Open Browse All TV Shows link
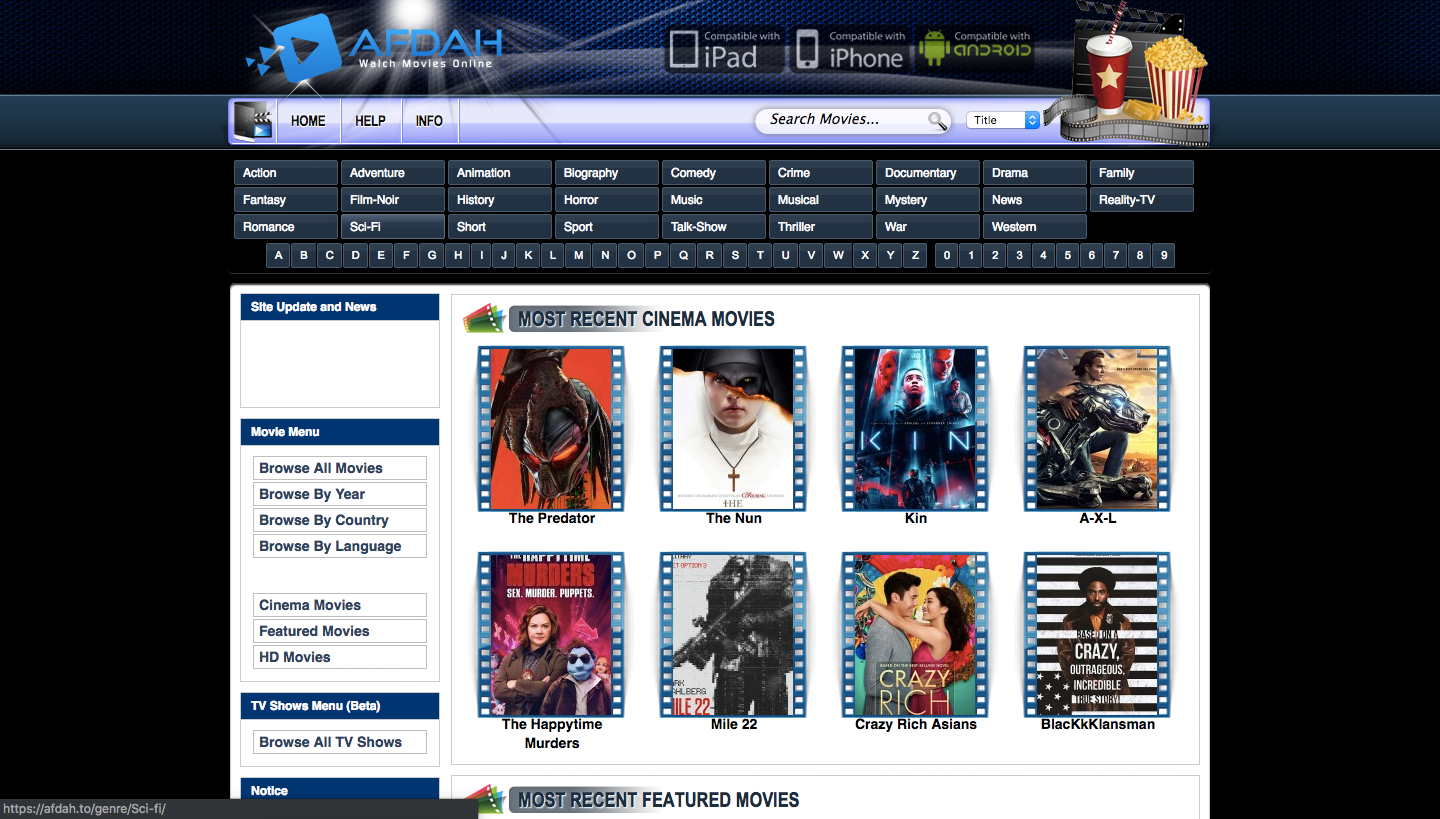 [x=340, y=742]
